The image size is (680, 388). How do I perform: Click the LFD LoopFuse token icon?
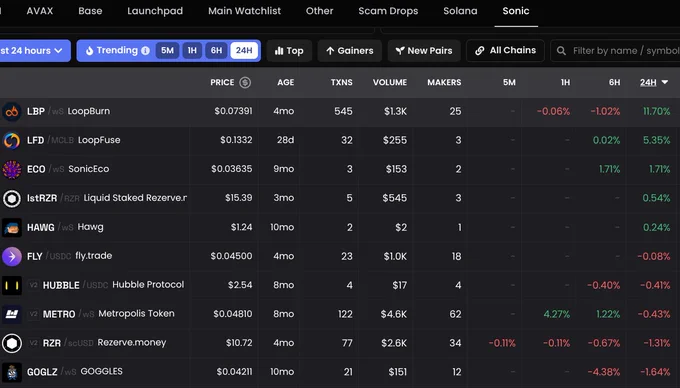(12, 140)
